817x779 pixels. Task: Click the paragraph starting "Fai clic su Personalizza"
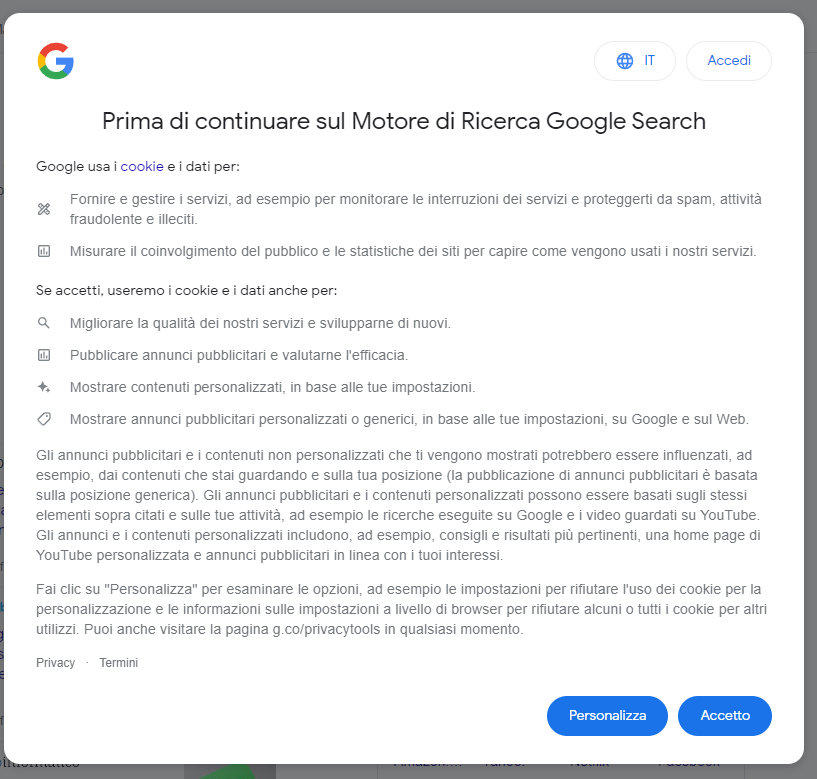coord(400,609)
